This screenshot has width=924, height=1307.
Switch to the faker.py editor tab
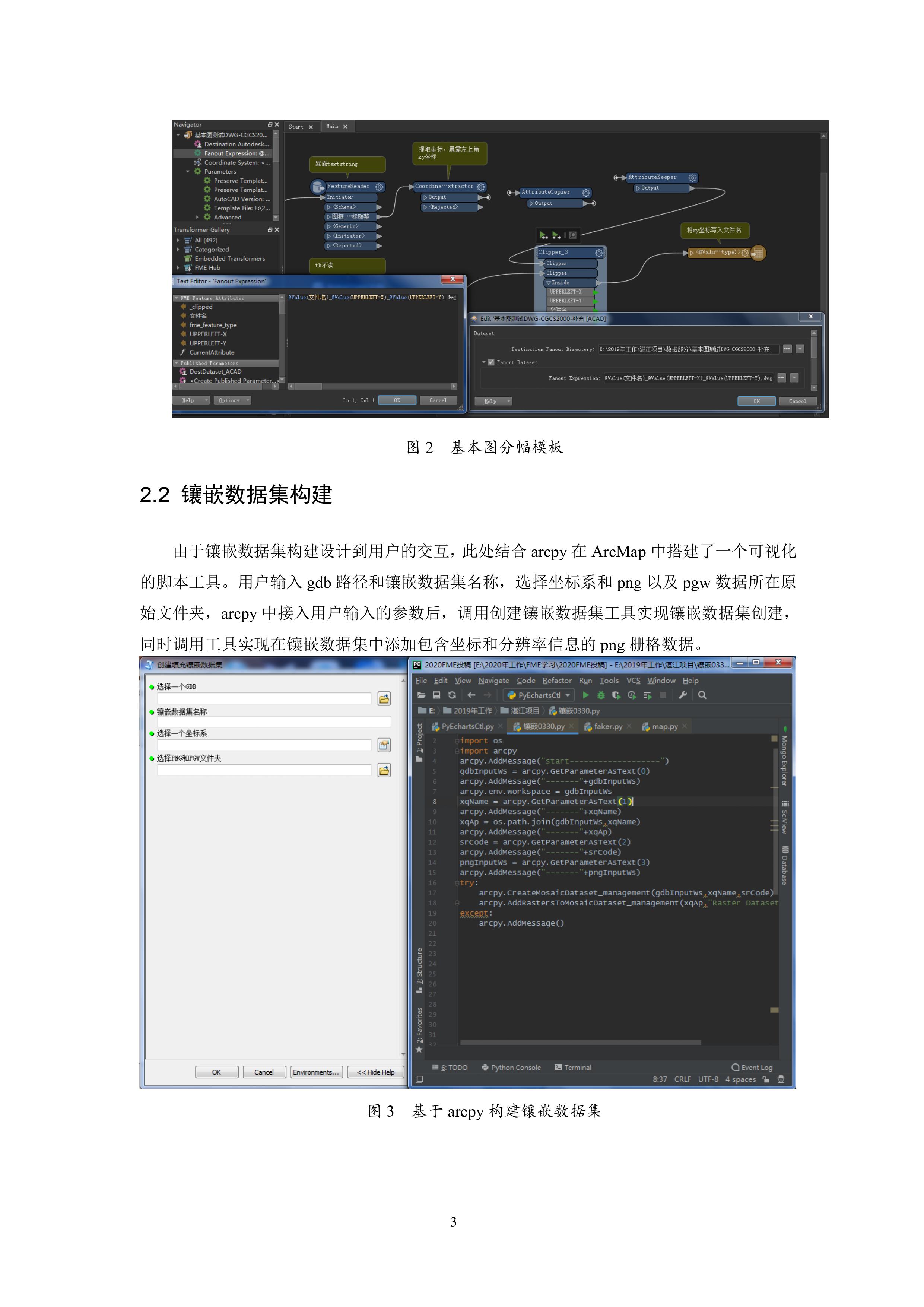(607, 726)
